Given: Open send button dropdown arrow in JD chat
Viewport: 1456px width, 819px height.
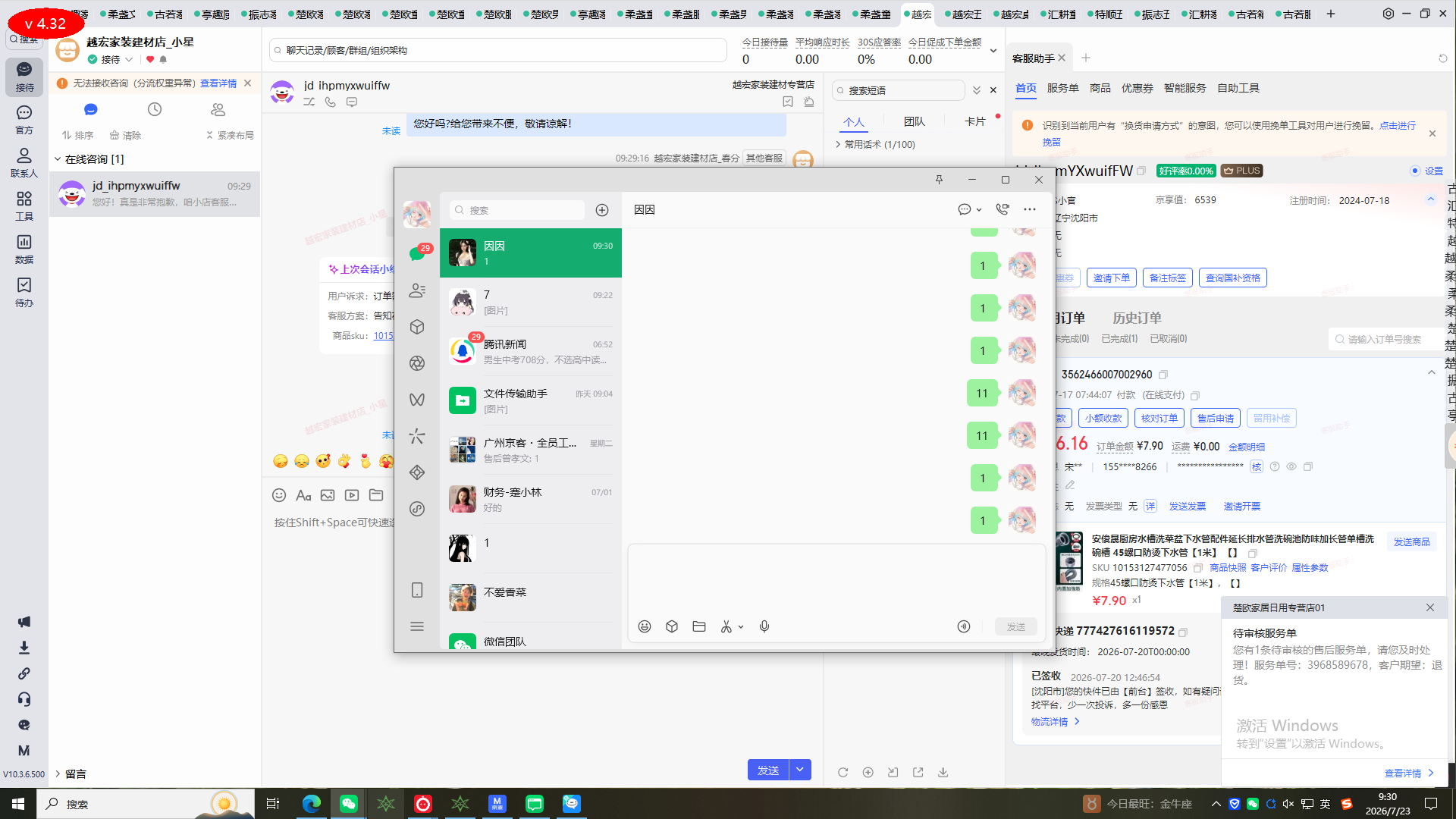Looking at the screenshot, I should click(800, 770).
